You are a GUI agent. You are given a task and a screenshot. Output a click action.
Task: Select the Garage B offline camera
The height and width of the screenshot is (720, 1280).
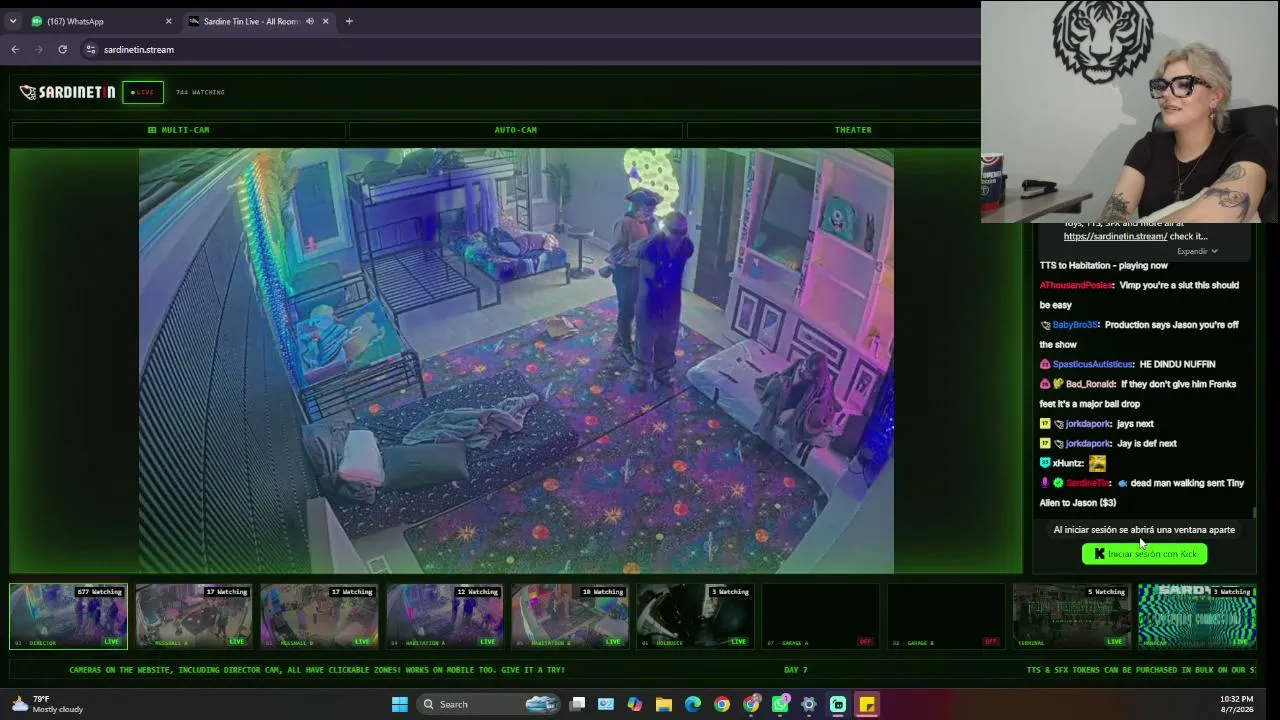(946, 616)
